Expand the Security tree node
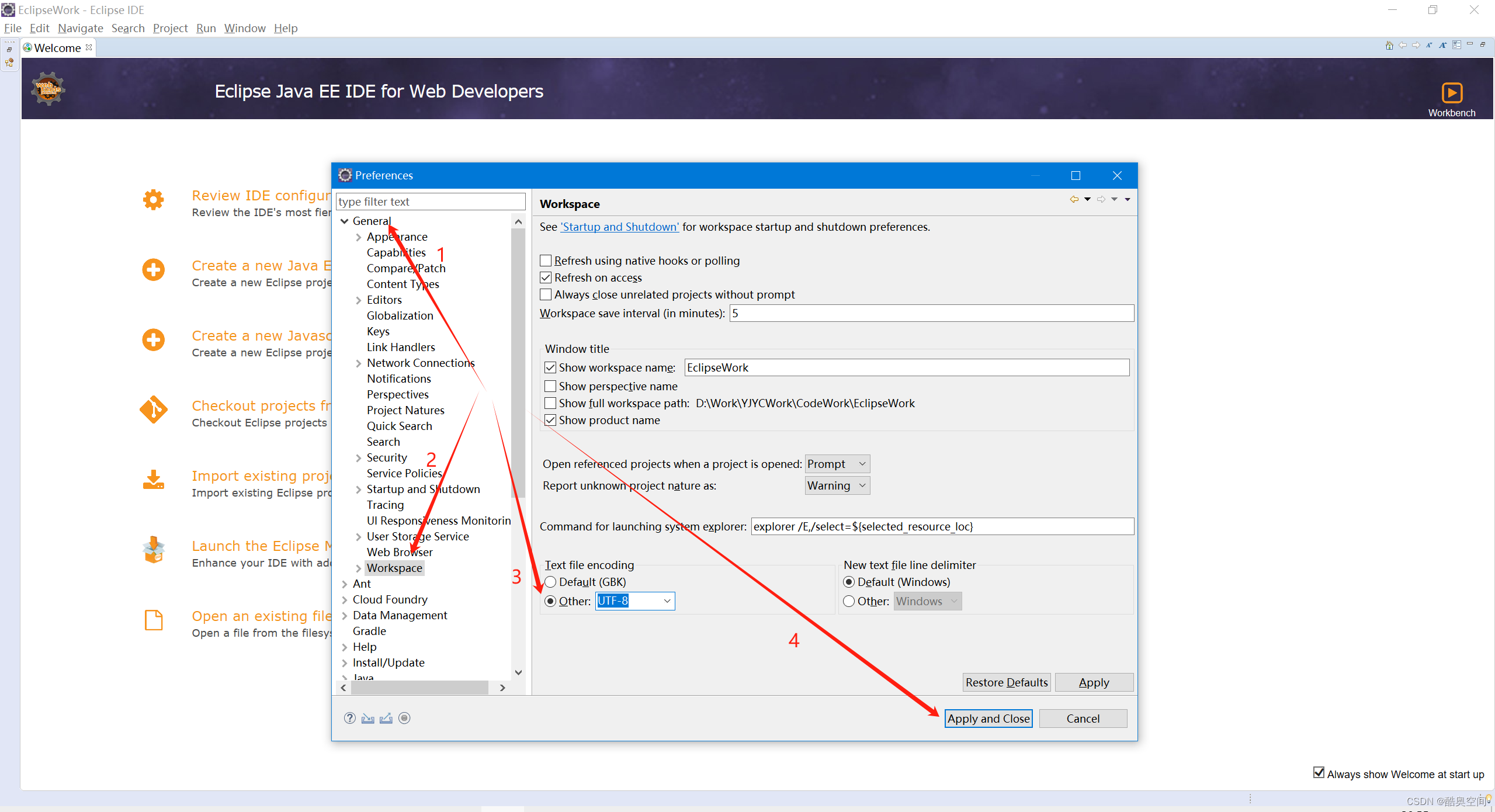Screen dimensions: 1495x812 (359, 458)
